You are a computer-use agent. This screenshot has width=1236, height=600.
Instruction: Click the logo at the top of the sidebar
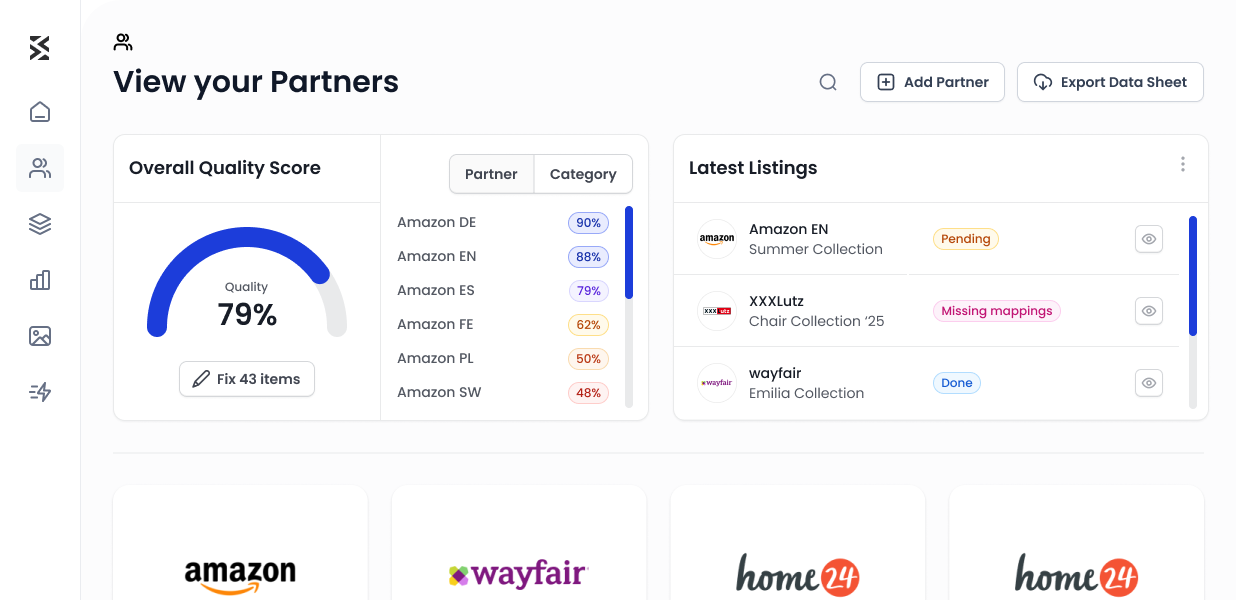click(x=40, y=47)
